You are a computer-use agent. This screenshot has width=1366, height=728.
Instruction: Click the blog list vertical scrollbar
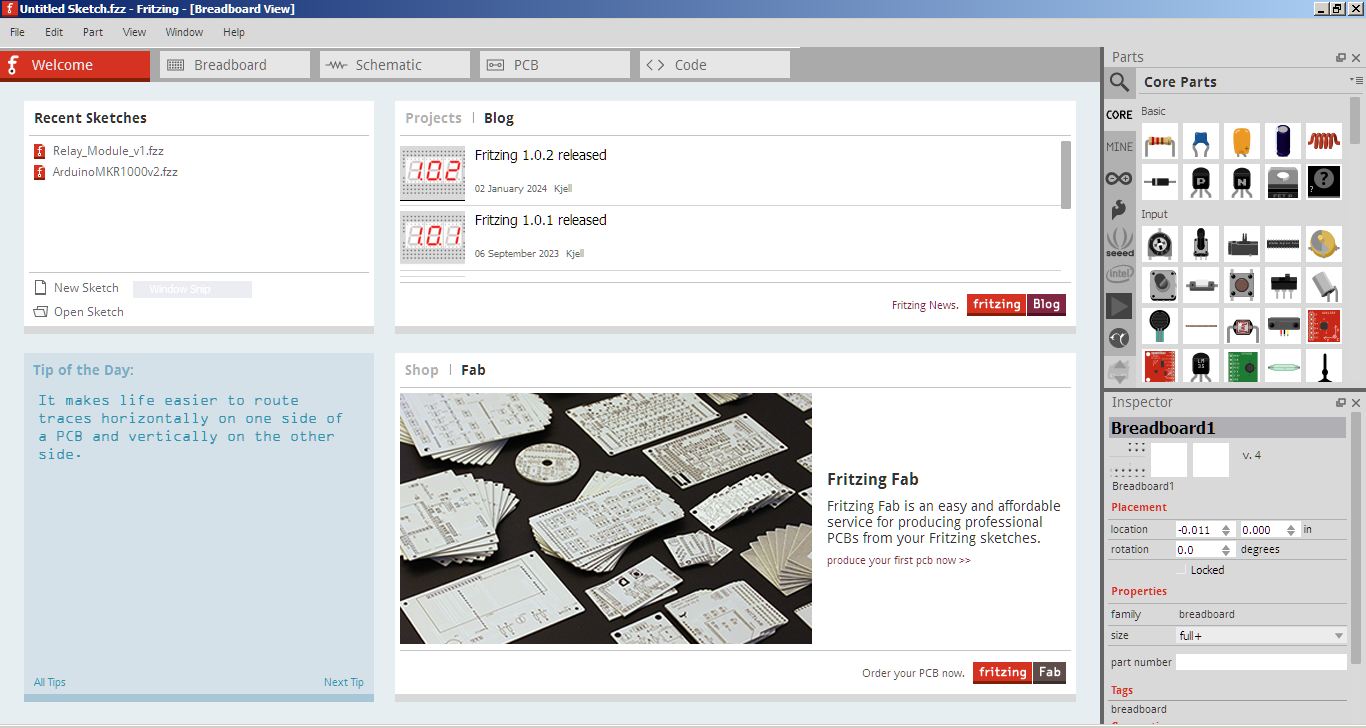click(1066, 175)
